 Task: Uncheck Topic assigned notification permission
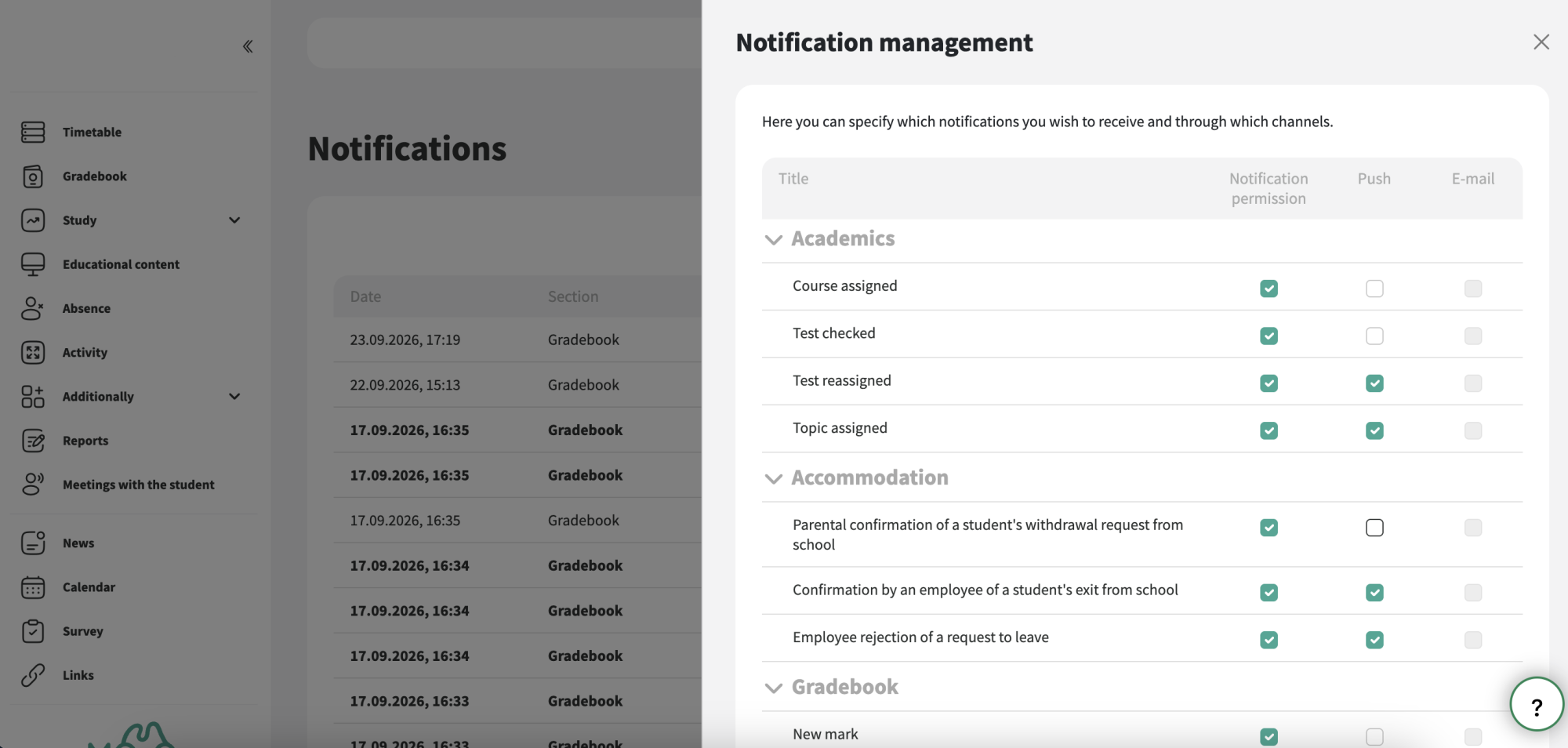coord(1269,430)
